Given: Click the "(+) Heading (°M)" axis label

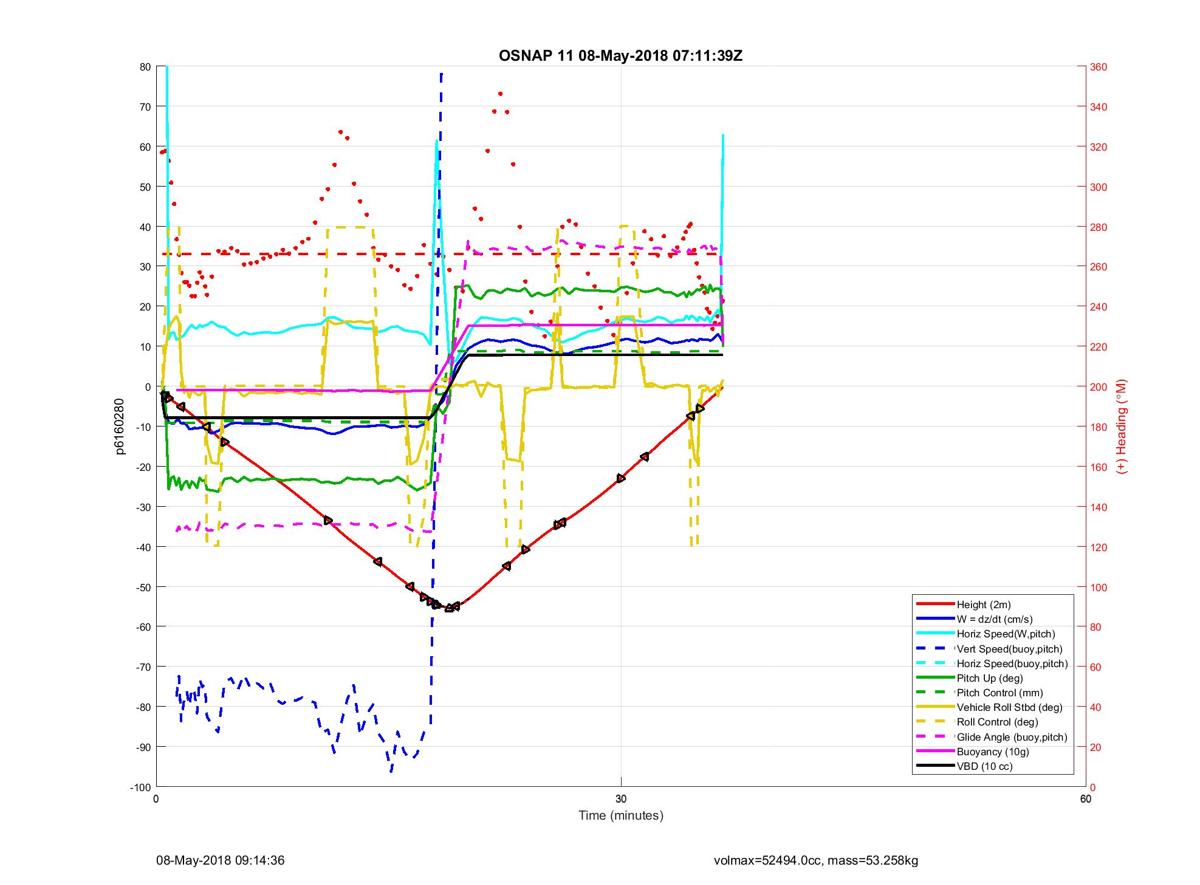Looking at the screenshot, I should point(1121,427).
